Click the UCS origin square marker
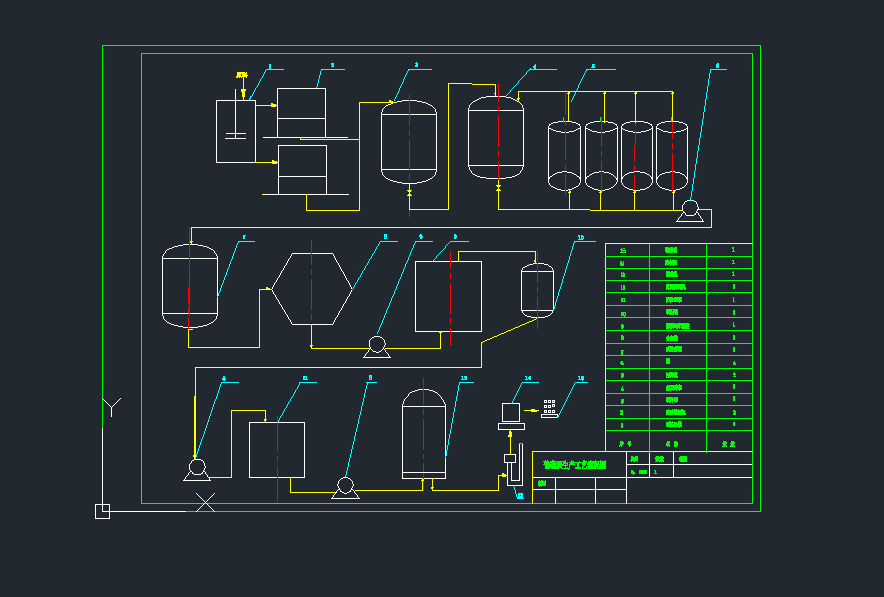The image size is (884, 597). coord(103,511)
